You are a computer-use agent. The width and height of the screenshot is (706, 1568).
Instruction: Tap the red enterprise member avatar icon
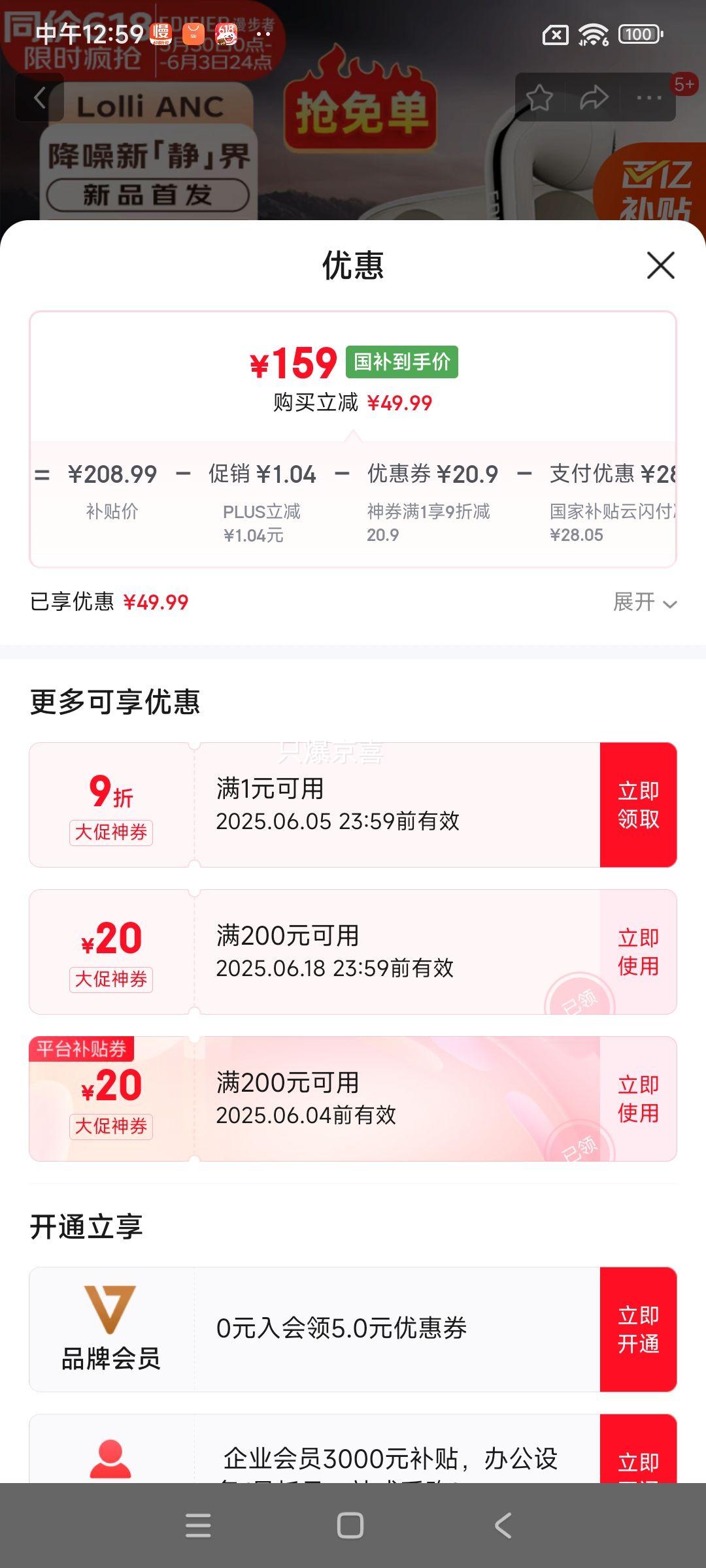[x=110, y=1458]
